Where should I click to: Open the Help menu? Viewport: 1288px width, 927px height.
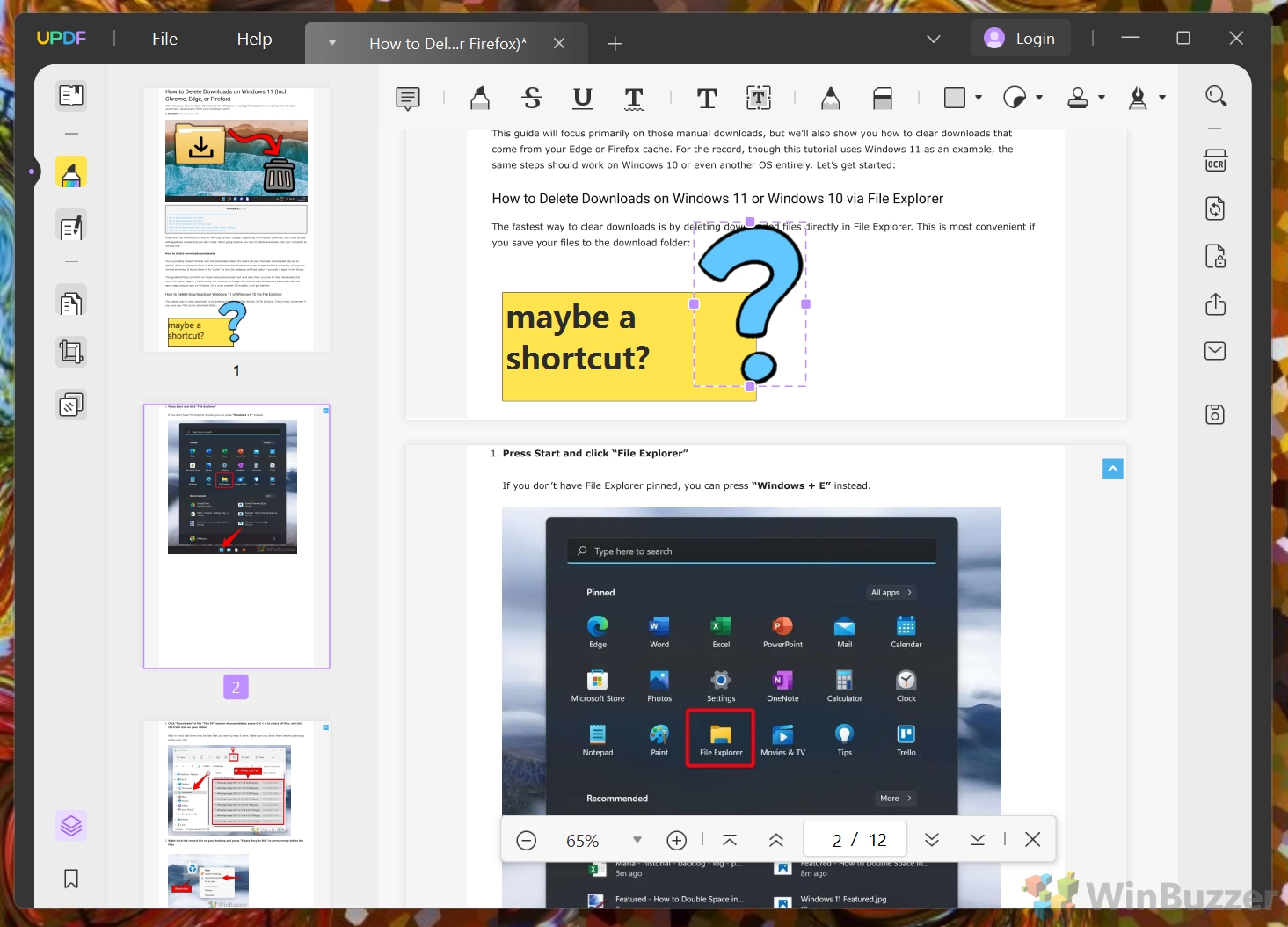coord(254,39)
